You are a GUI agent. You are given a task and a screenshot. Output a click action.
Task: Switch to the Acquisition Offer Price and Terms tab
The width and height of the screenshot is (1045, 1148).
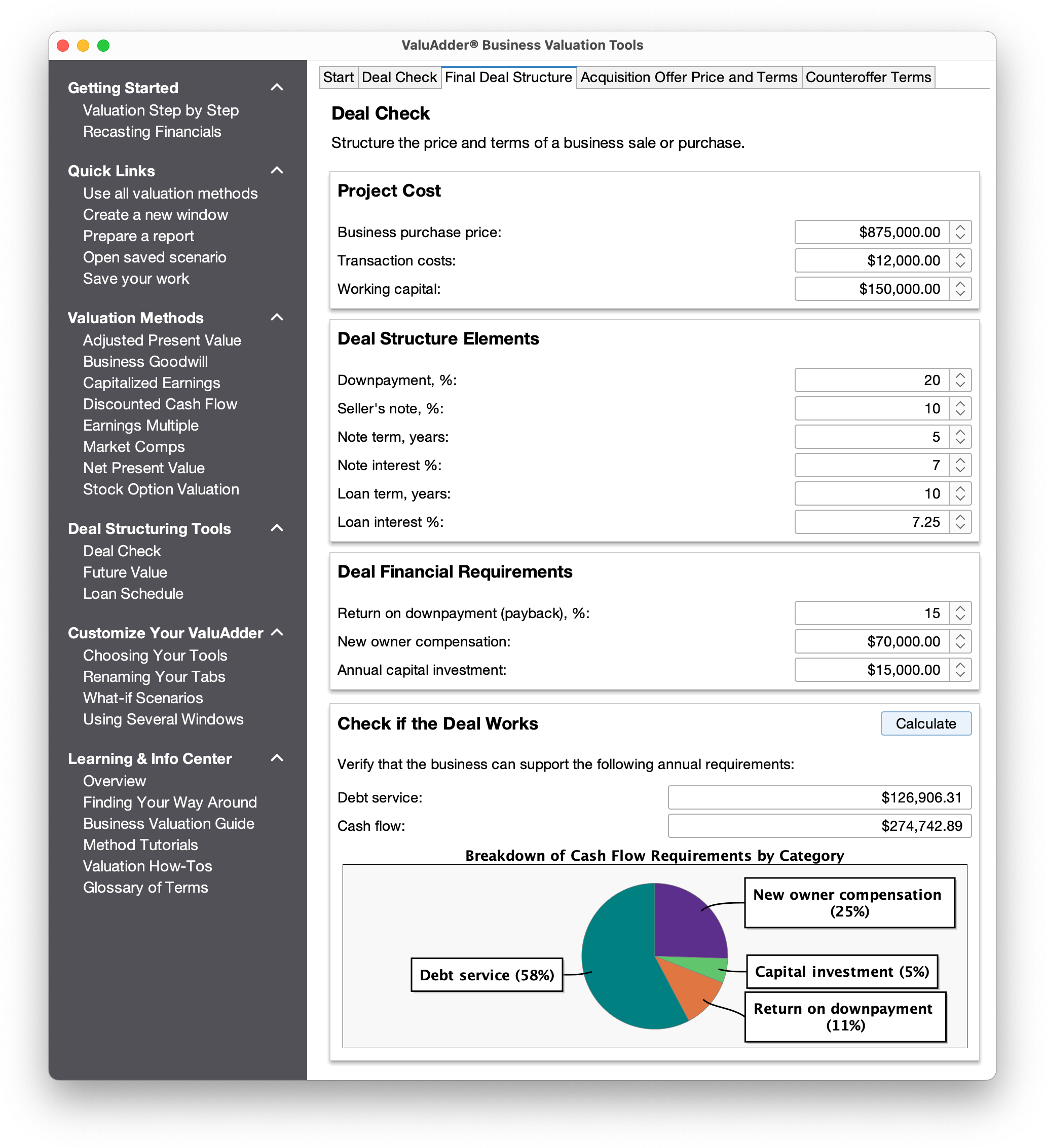click(689, 77)
